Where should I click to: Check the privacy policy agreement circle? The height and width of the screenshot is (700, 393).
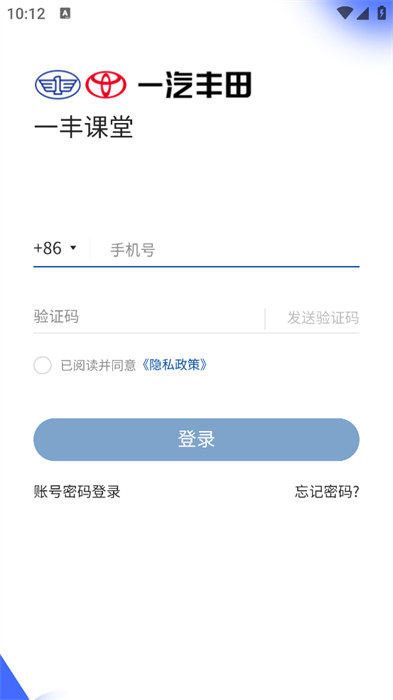point(42,365)
